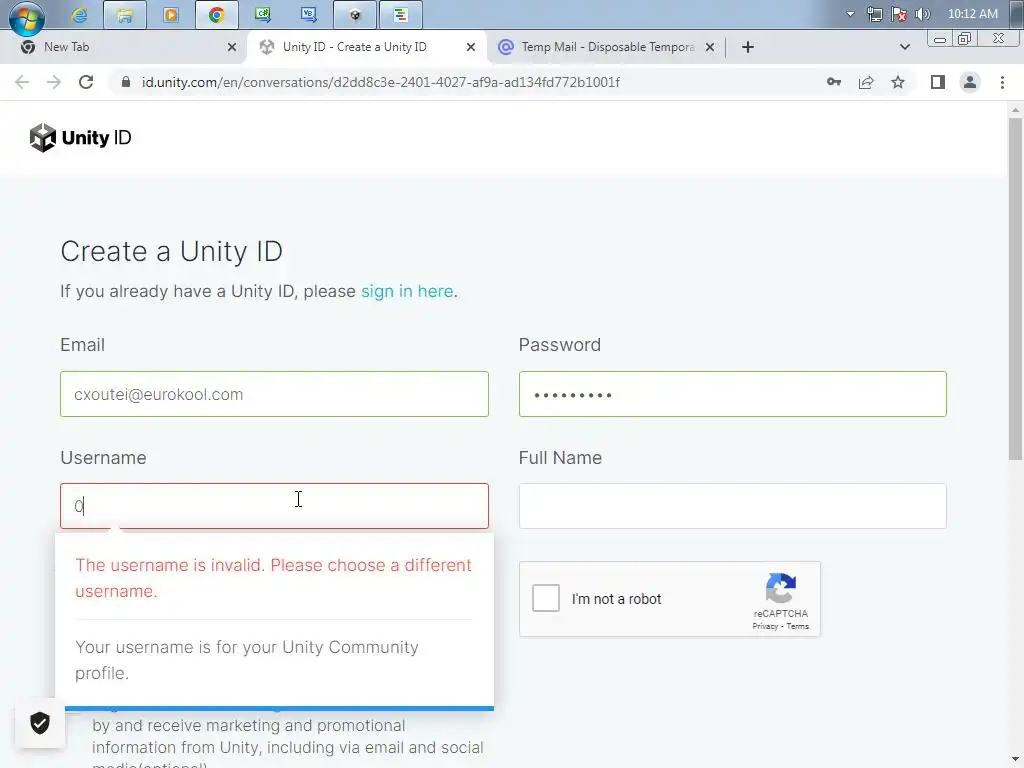Open the C# taskbar shortcut
Viewport: 1024px width, 768px height.
263,15
